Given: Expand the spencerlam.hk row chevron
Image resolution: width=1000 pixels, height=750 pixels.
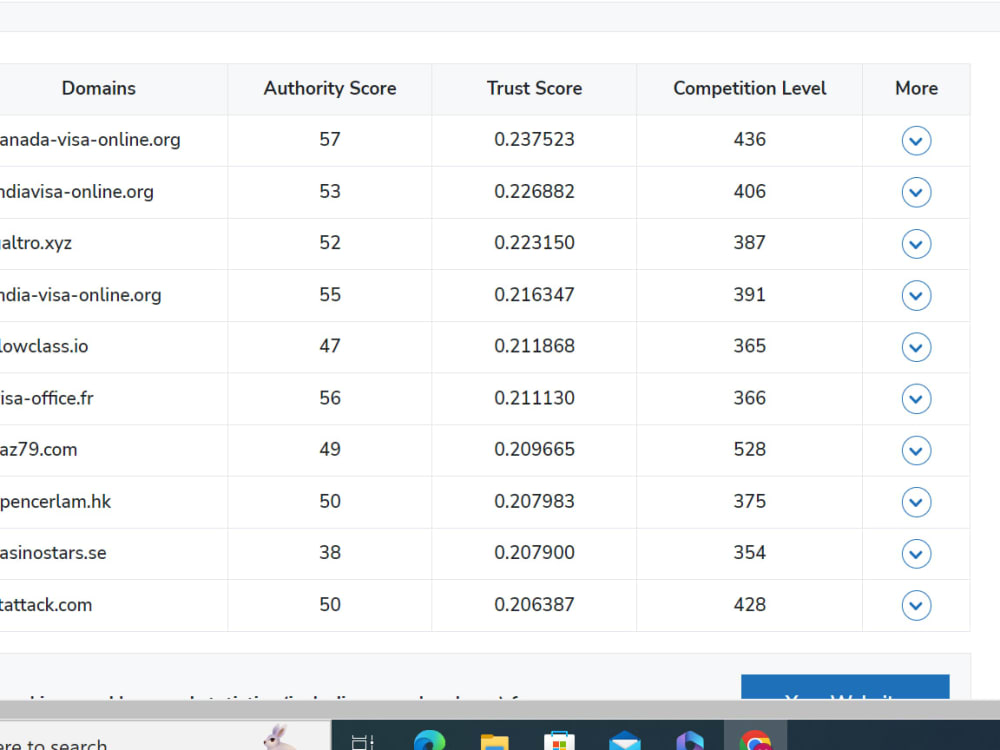Looking at the screenshot, I should pos(916,503).
